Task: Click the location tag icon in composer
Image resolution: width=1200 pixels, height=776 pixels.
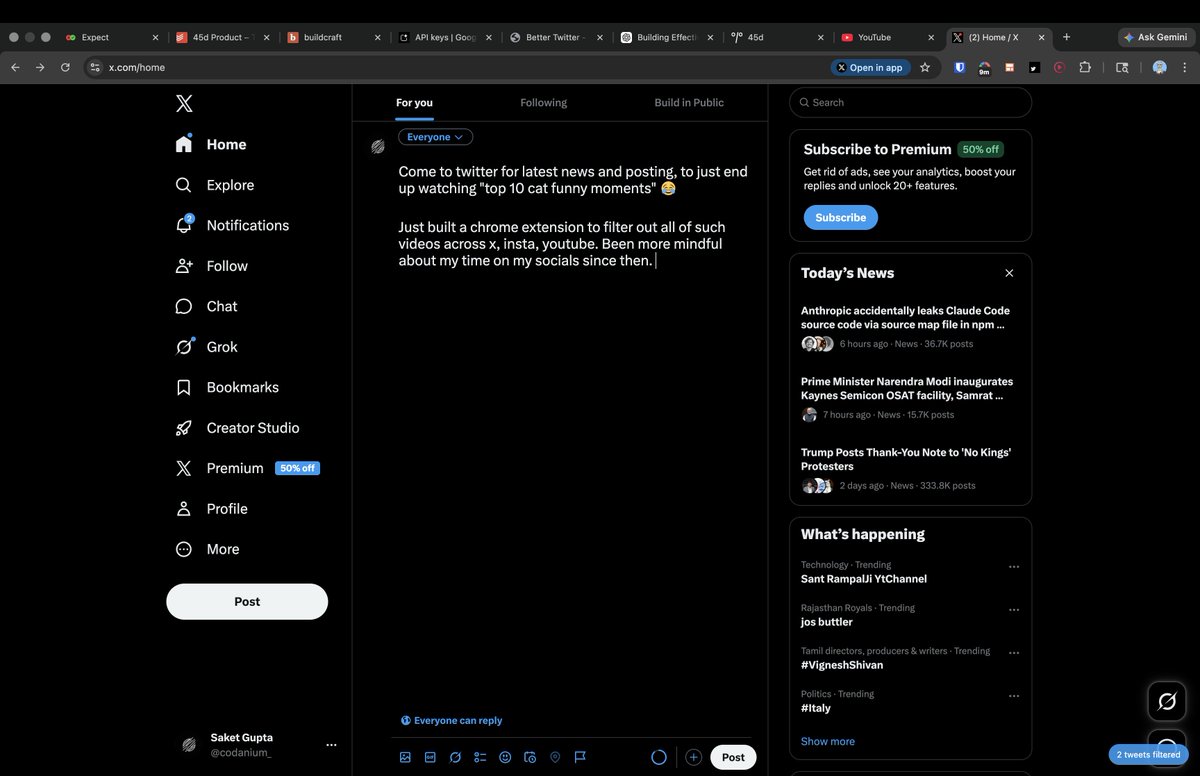Action: click(555, 757)
